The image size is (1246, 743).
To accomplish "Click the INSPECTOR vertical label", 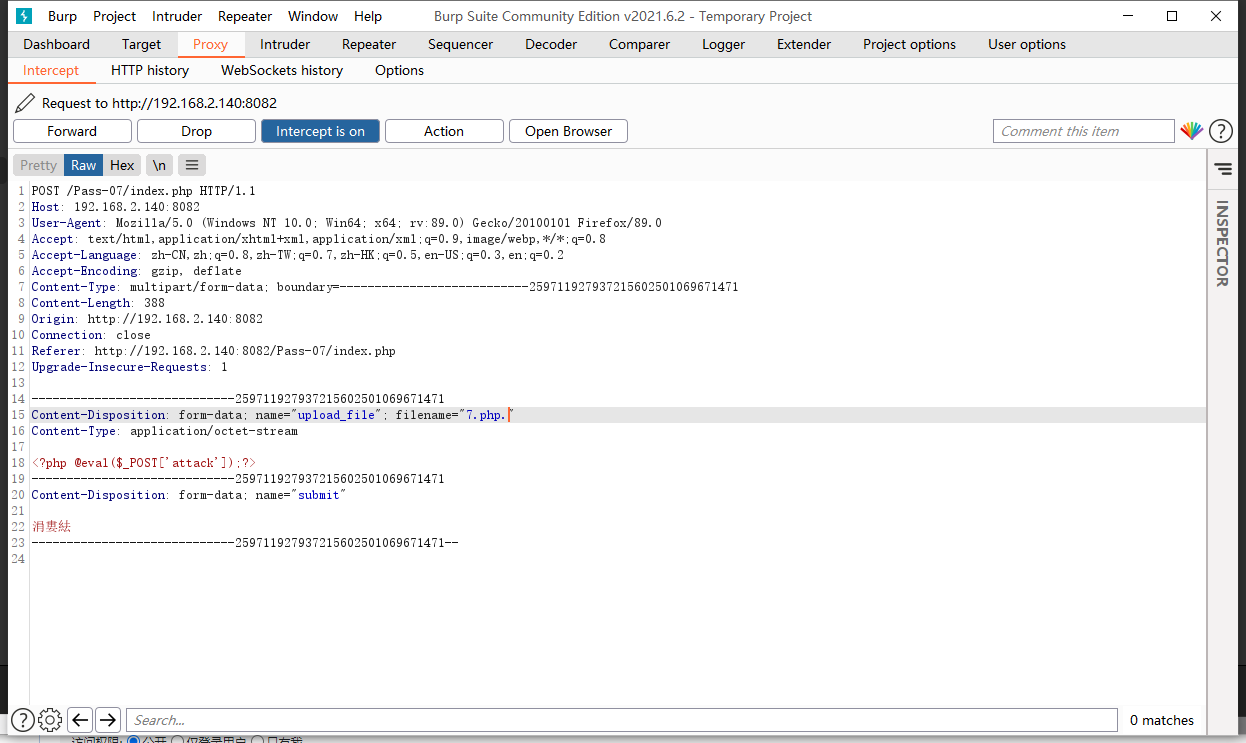I will click(1221, 244).
